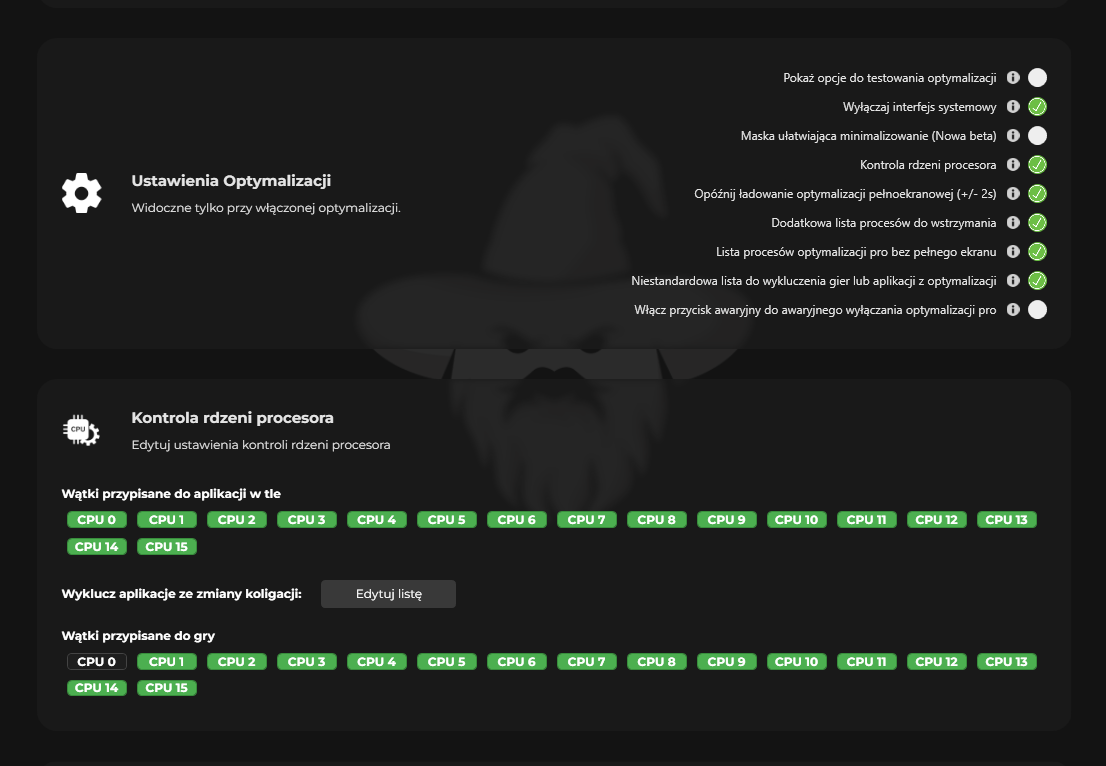The width and height of the screenshot is (1106, 766).
Task: Click the Kontrola rdzeni procesora section heading
Action: tap(232, 418)
